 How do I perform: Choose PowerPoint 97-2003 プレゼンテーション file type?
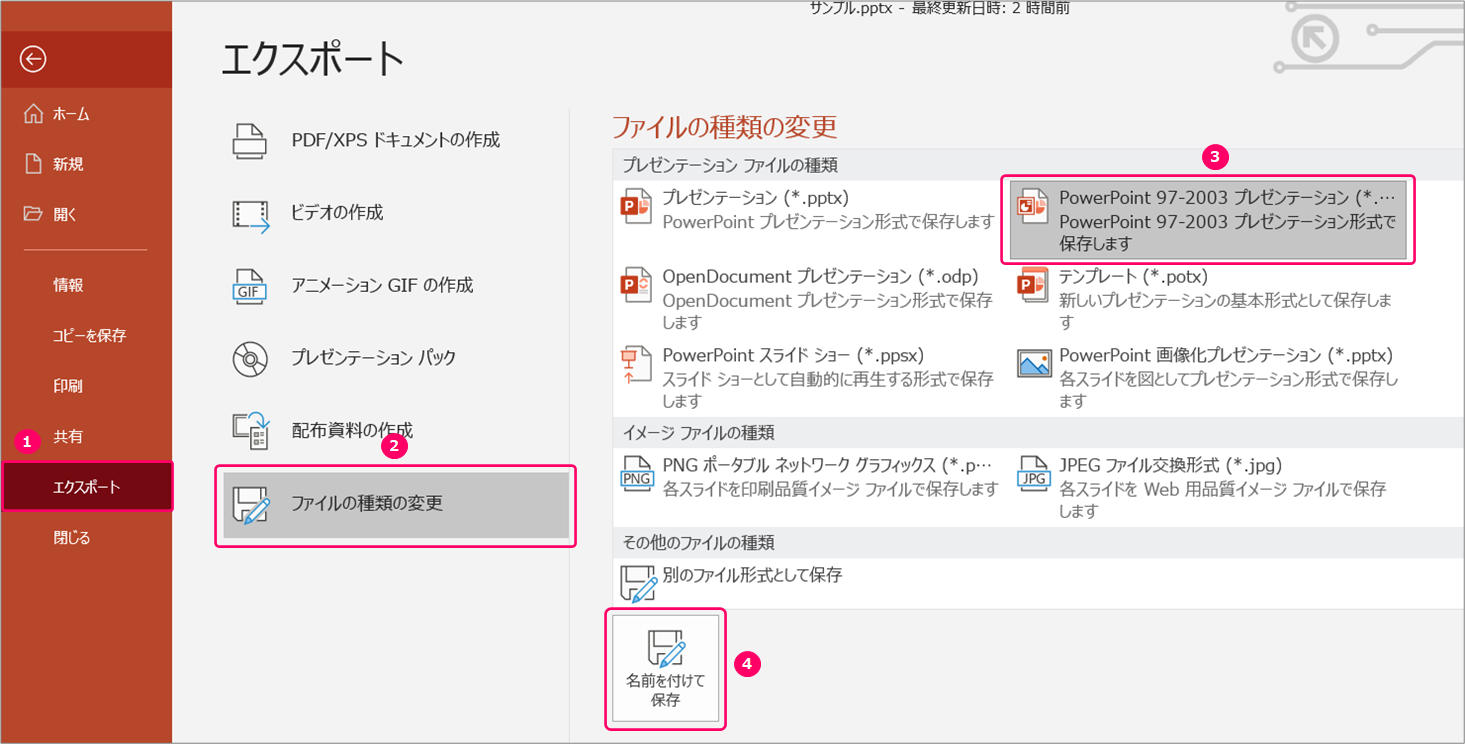tap(1208, 220)
